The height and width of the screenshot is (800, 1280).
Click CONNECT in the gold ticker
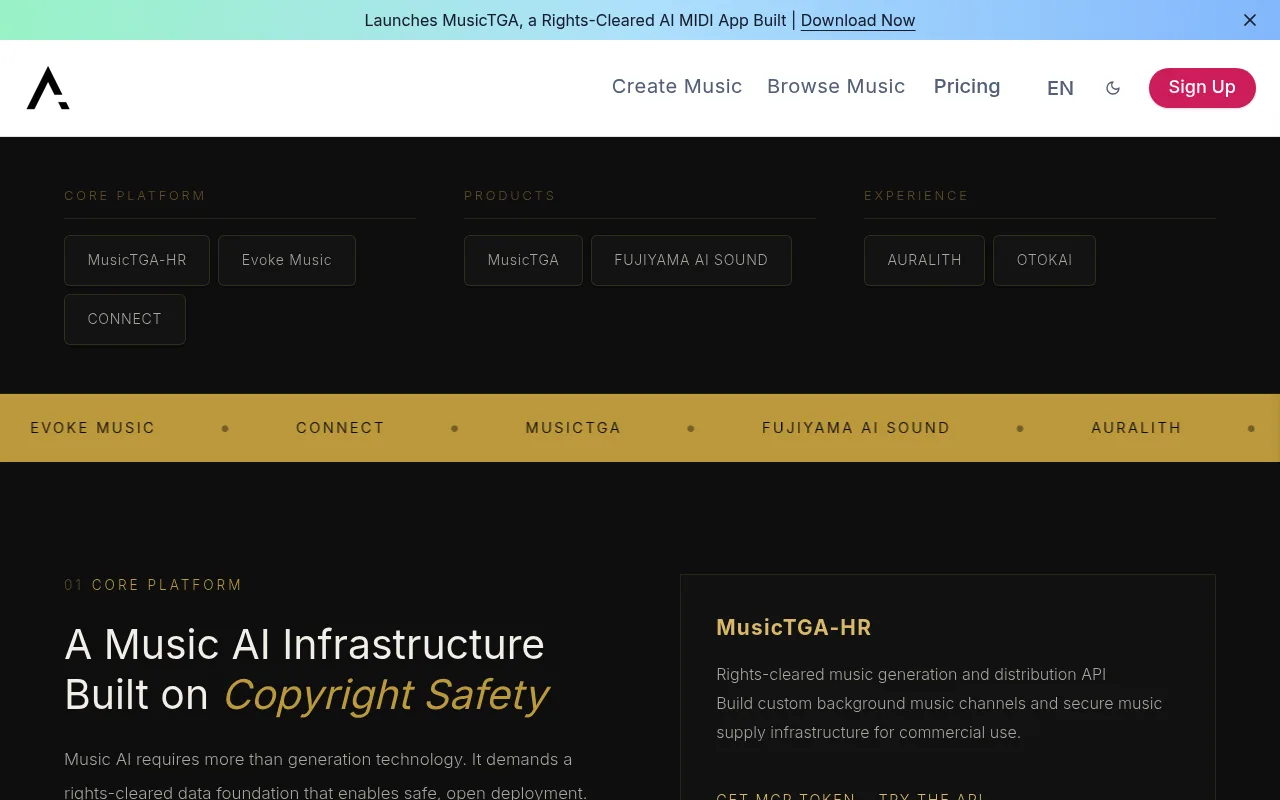(x=340, y=428)
